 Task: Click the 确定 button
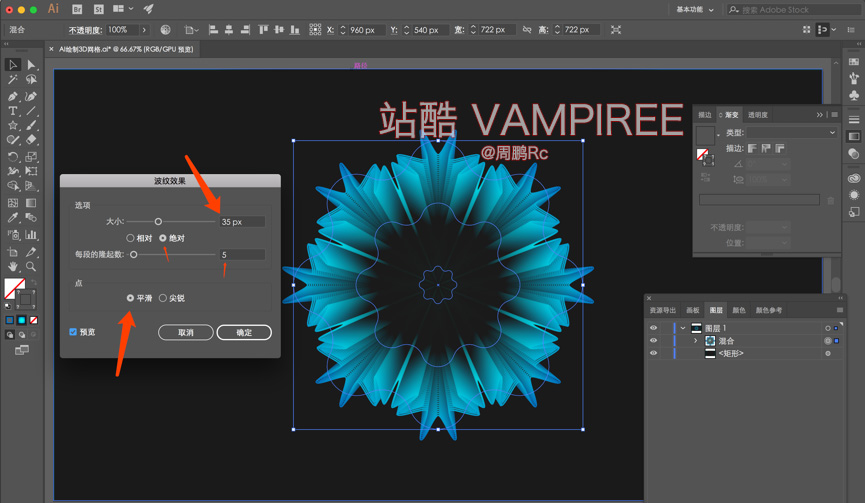(244, 333)
